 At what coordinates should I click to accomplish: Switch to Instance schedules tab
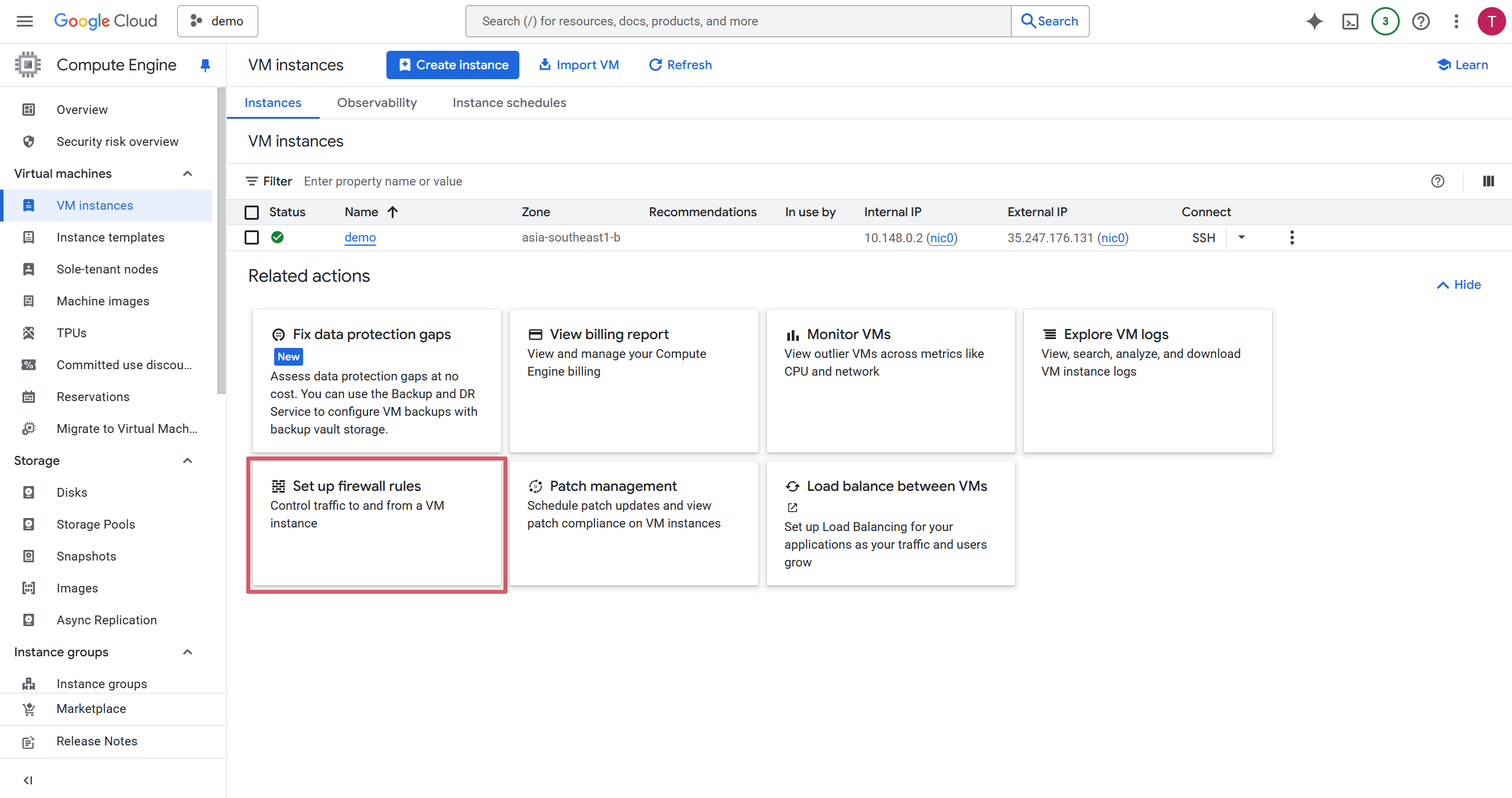pyautogui.click(x=509, y=103)
